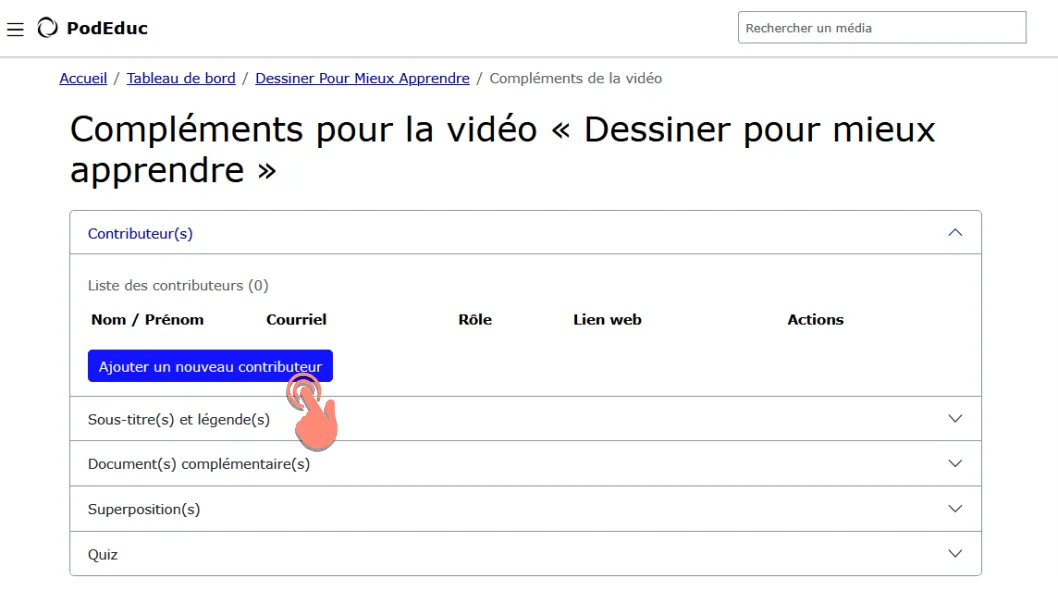1058x595 pixels.
Task: Add a new contributor with Ajouter button
Action: click(x=210, y=366)
